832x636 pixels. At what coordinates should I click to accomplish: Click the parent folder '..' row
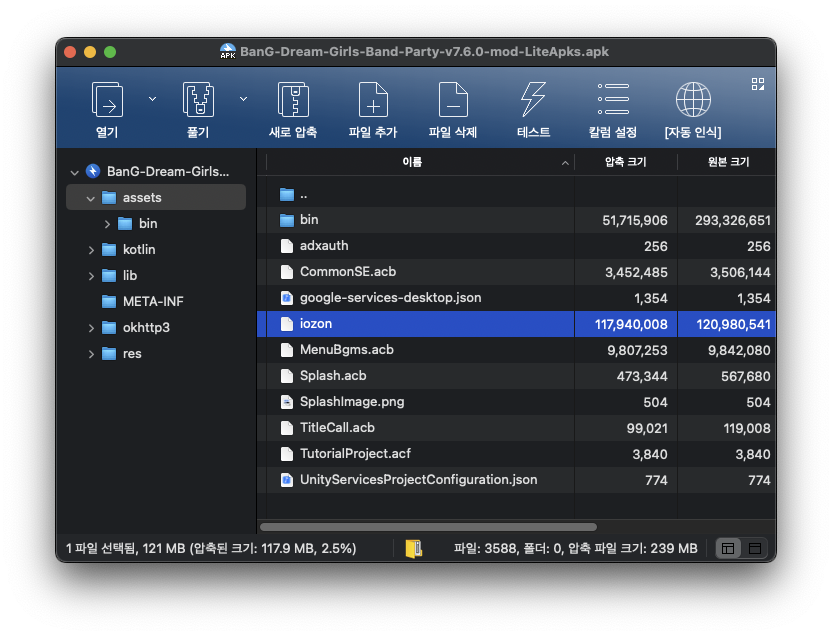[516, 194]
